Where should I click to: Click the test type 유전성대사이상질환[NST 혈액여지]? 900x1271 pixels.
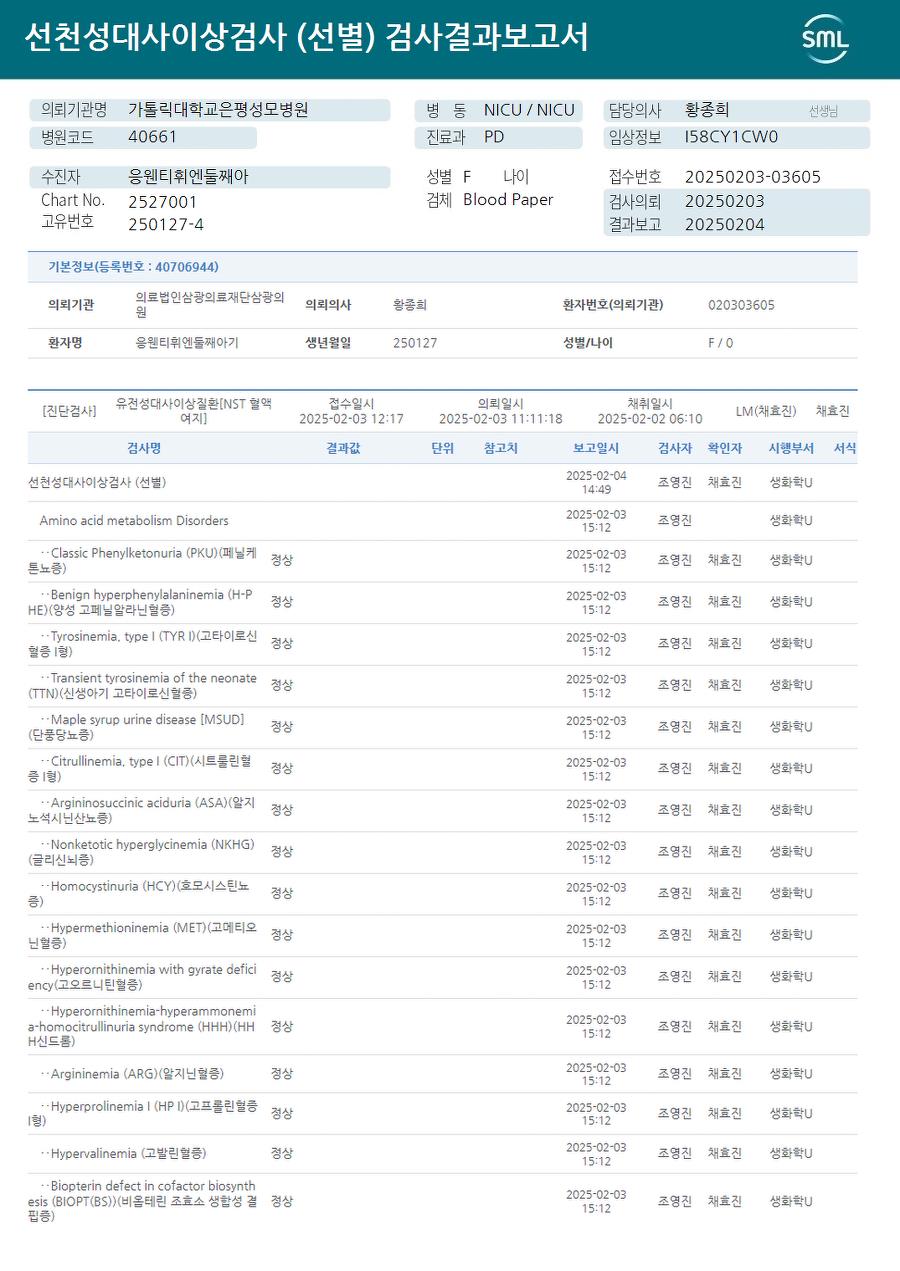193,411
